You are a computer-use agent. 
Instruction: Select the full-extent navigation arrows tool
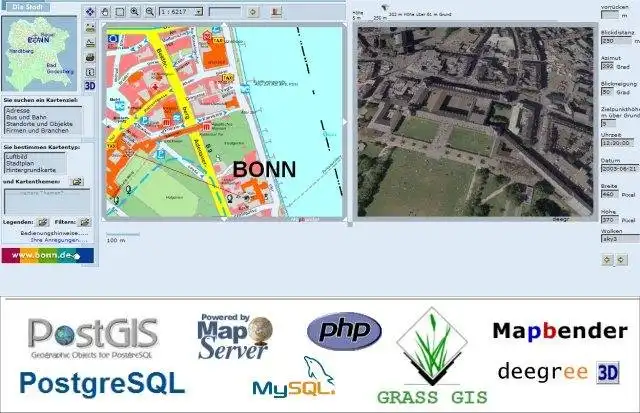point(90,11)
